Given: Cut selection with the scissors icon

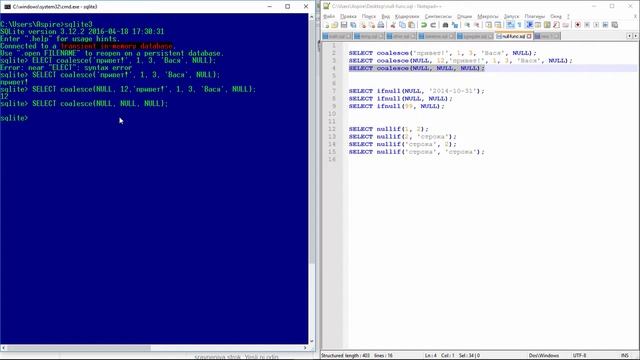Looking at the screenshot, I should click(392, 25).
